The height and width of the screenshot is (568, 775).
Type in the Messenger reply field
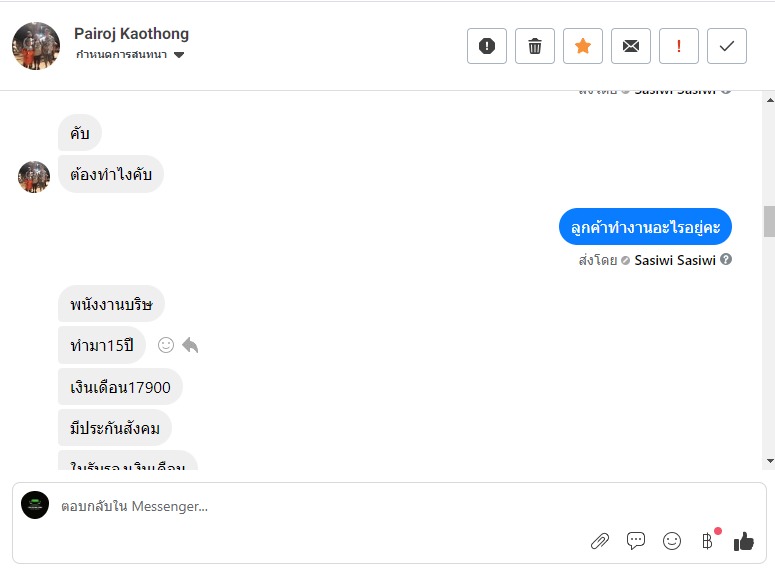tap(300, 507)
